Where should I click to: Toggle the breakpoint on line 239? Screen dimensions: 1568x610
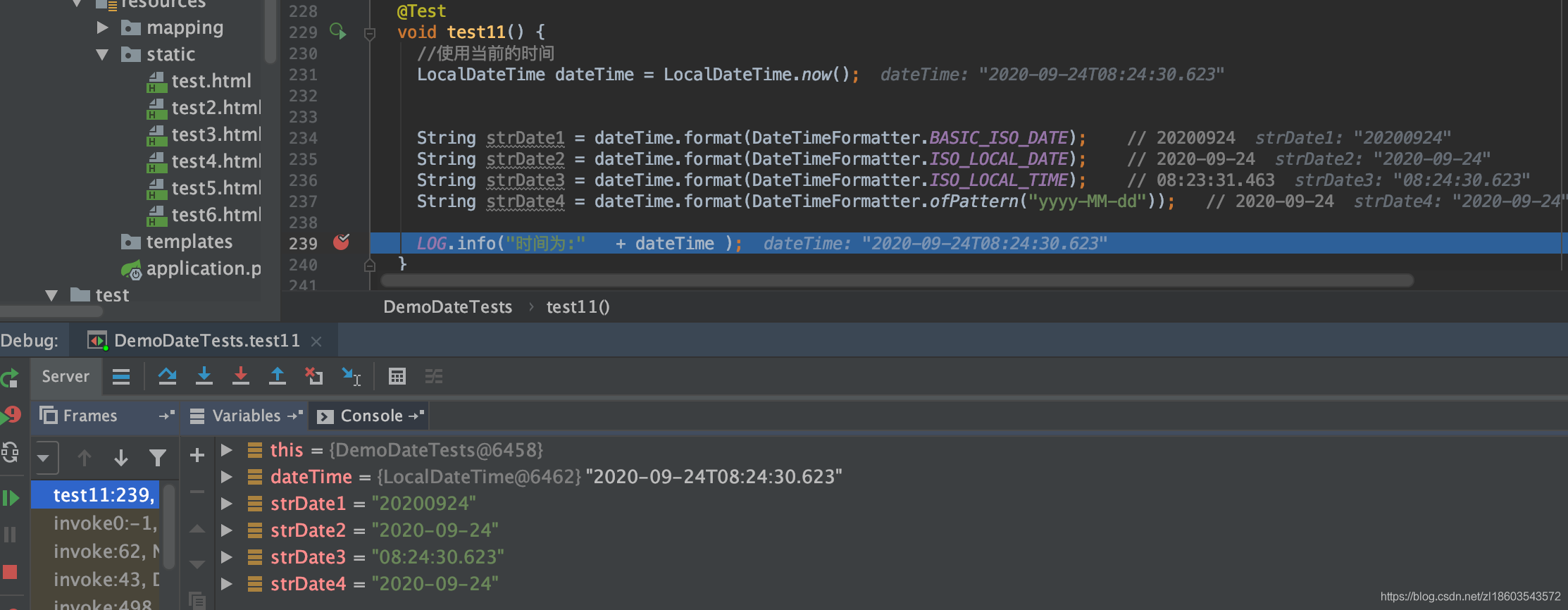(341, 242)
